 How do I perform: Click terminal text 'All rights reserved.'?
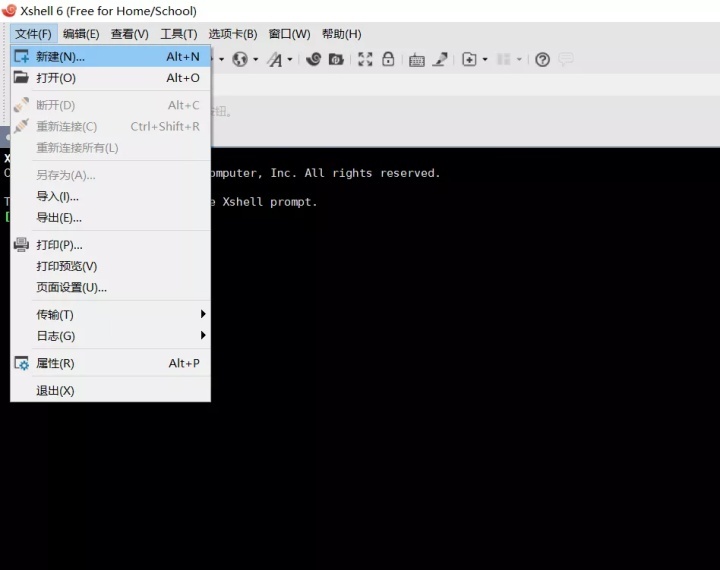tap(372, 173)
